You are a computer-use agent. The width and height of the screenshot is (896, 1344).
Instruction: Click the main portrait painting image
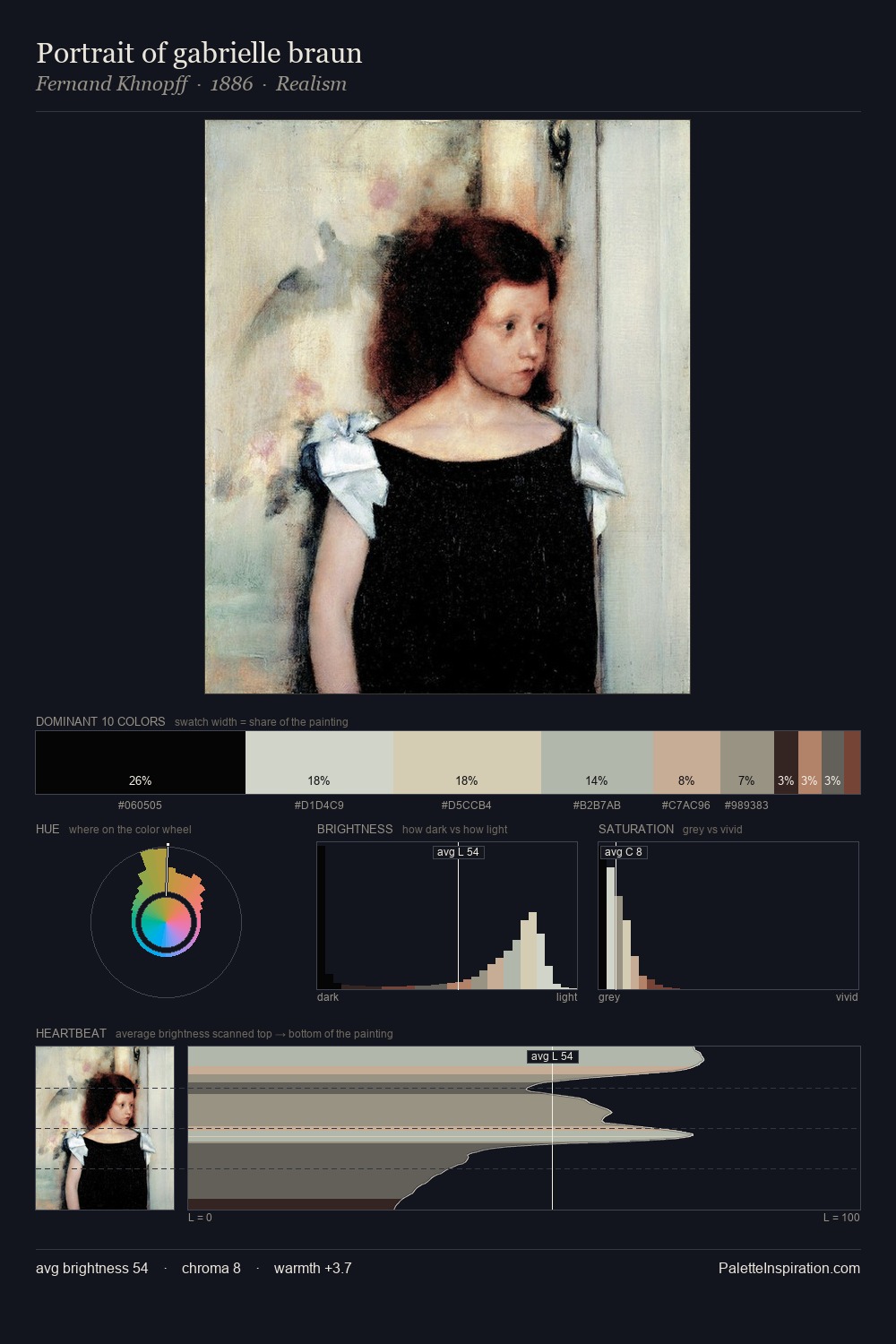pos(447,407)
